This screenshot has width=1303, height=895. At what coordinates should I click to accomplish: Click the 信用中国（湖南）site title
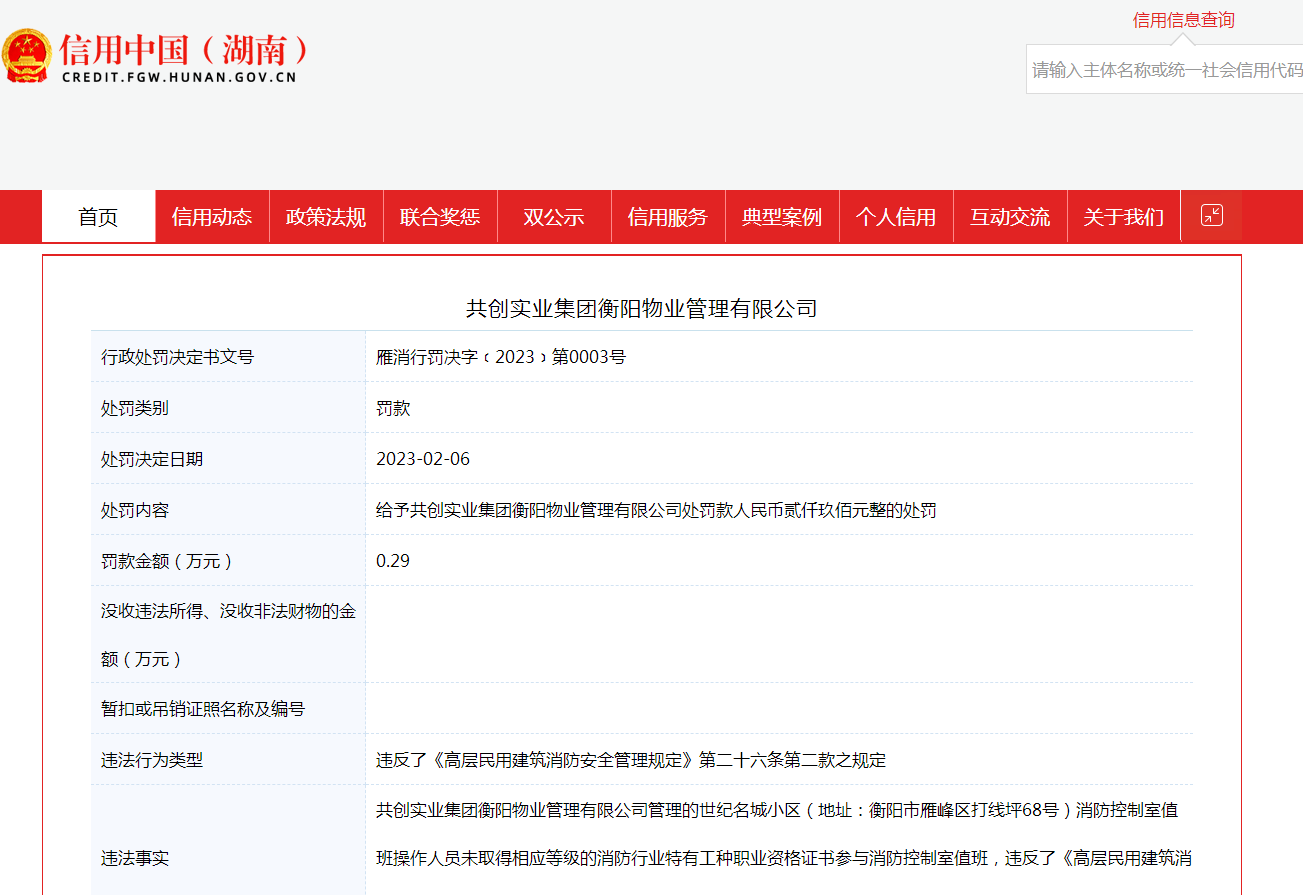point(184,49)
